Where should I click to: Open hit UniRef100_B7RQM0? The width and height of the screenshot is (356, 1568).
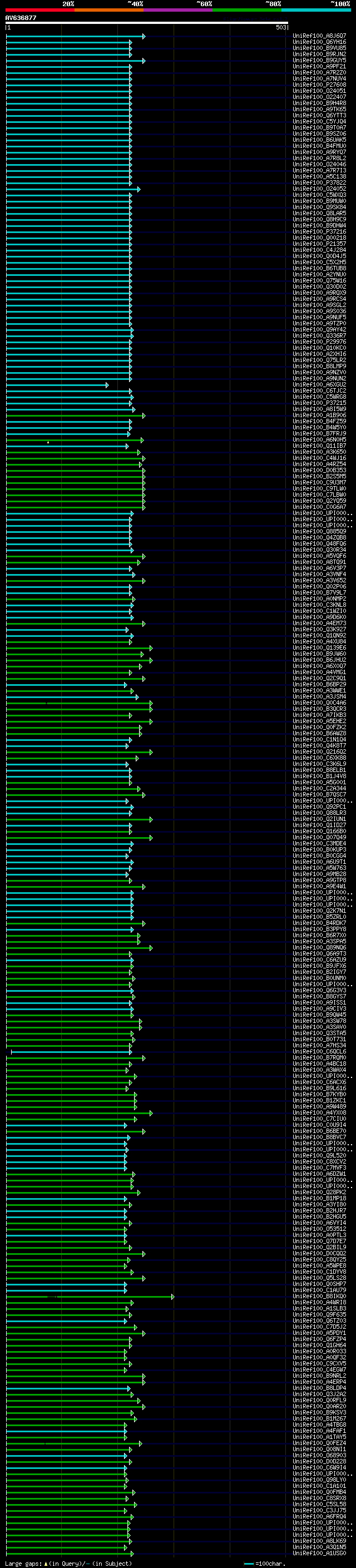pos(319,1058)
